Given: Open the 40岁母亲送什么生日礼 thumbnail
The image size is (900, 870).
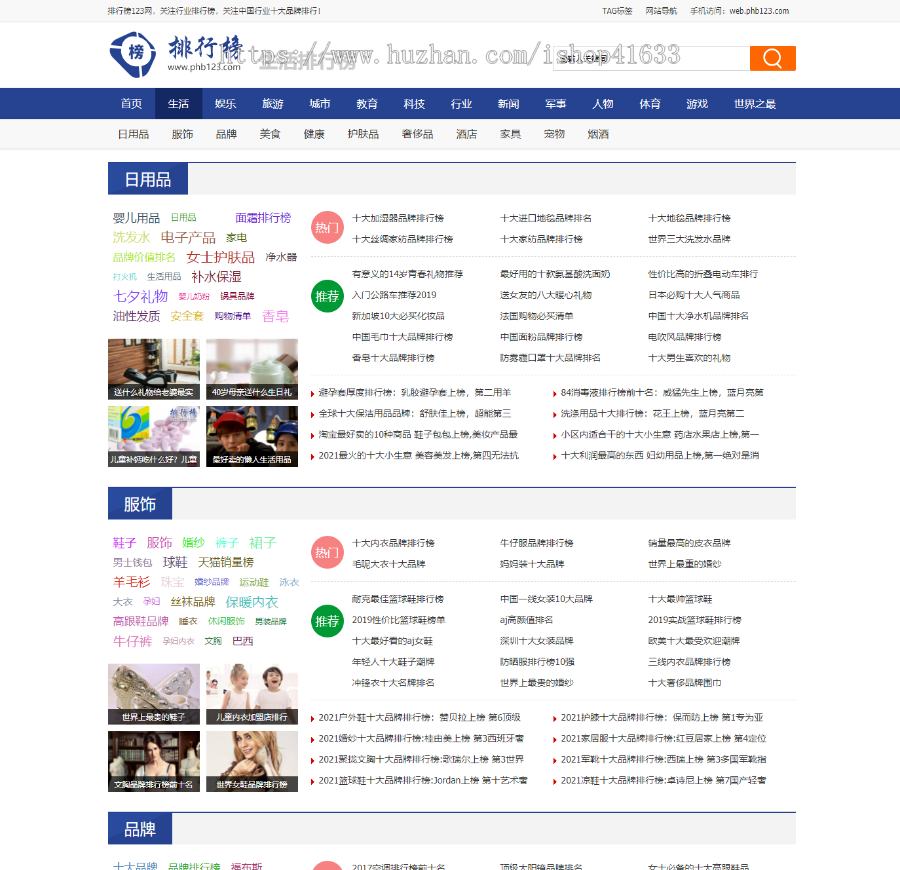Looking at the screenshot, I should tap(252, 369).
